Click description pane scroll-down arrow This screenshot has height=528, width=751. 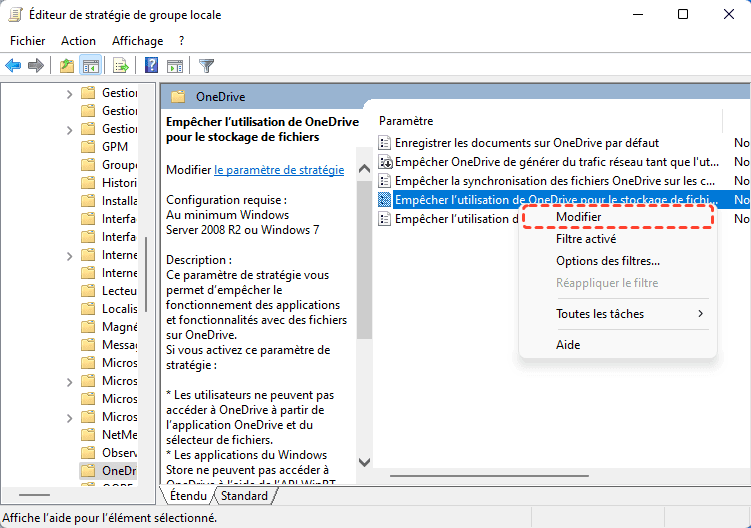click(x=364, y=462)
